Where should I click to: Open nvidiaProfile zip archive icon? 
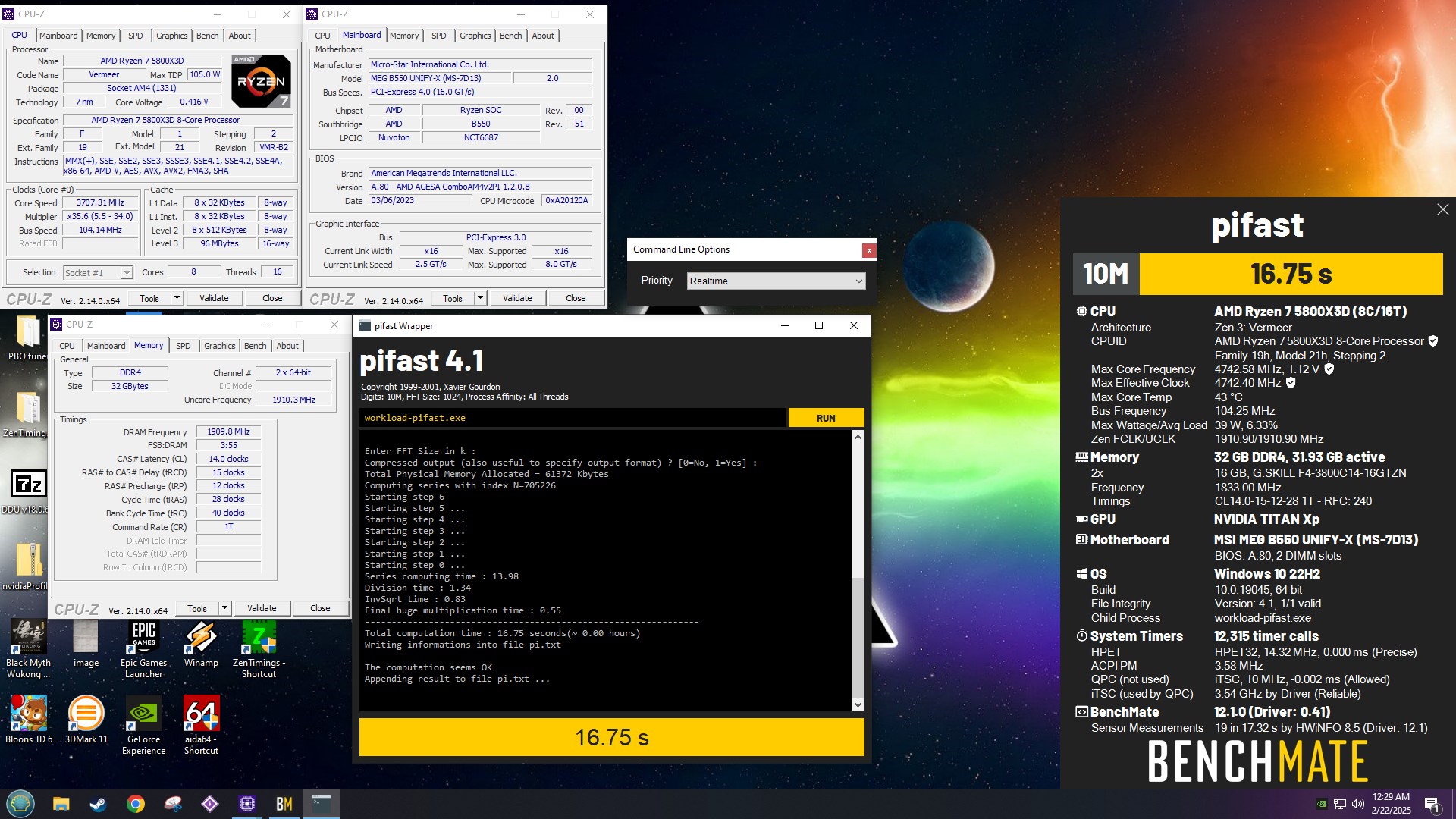[x=27, y=566]
